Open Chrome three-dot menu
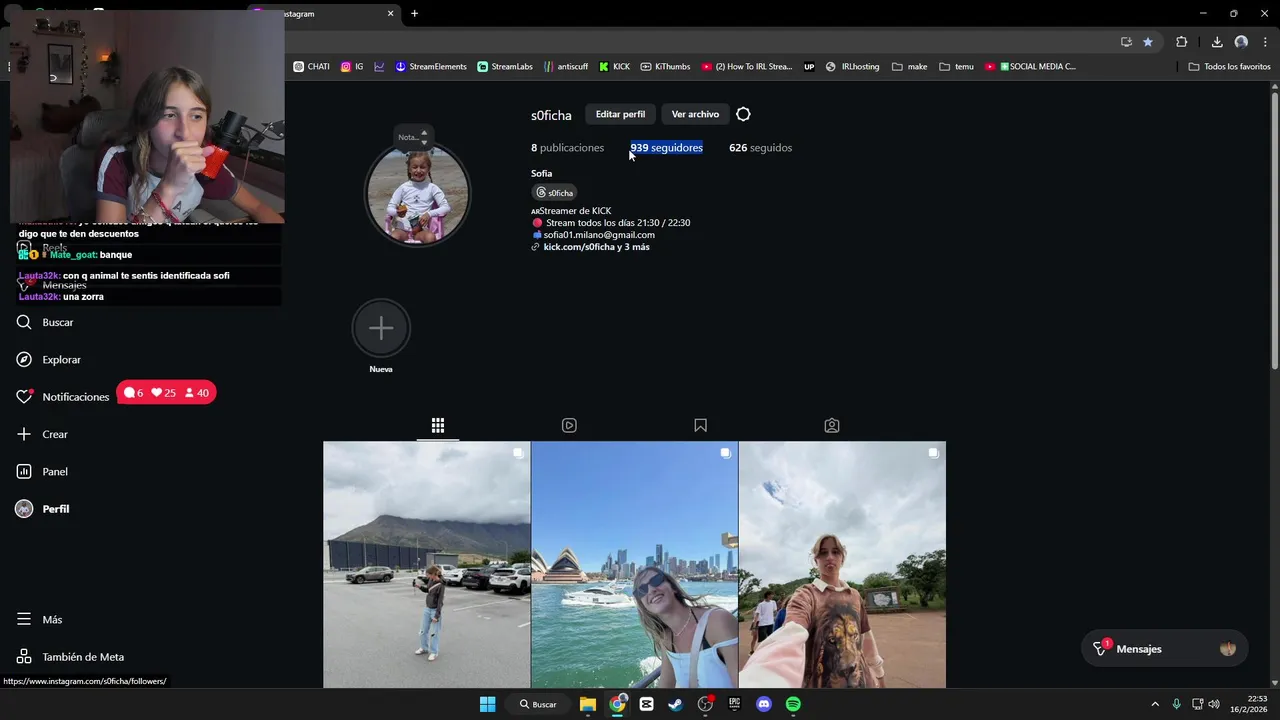The image size is (1280, 720). coord(1265,42)
